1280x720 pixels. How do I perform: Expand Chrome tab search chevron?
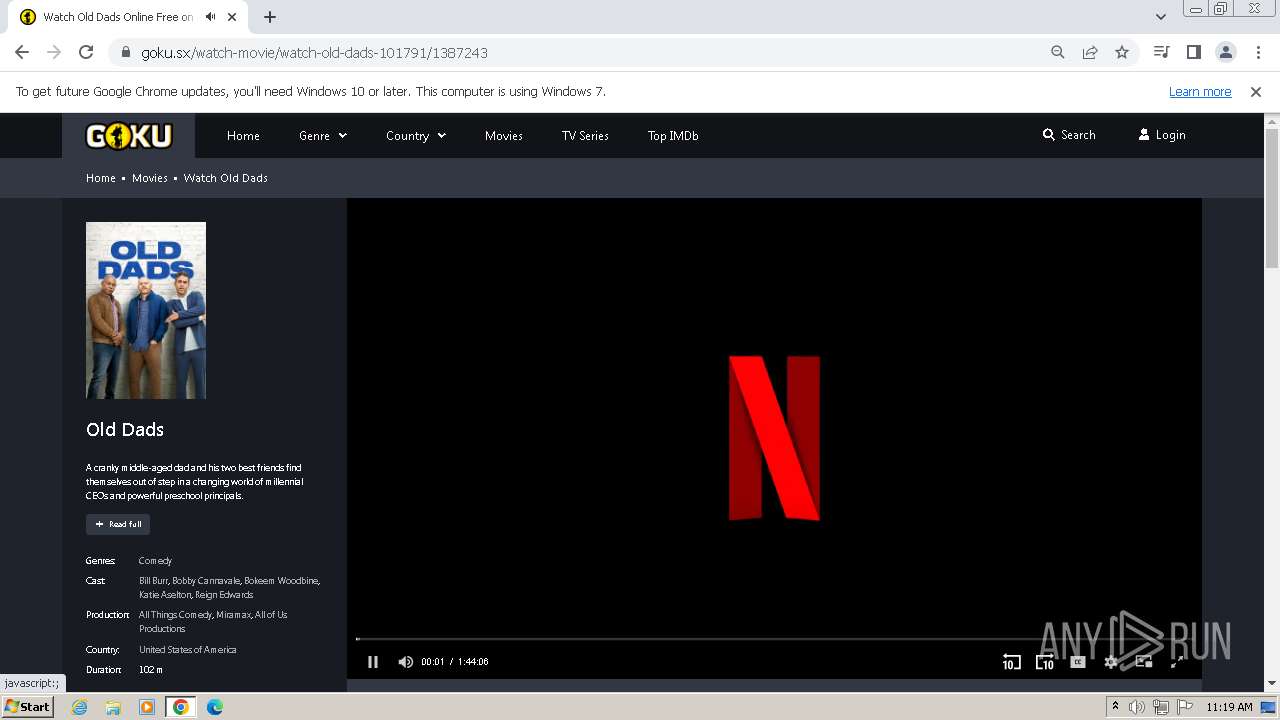[1161, 17]
